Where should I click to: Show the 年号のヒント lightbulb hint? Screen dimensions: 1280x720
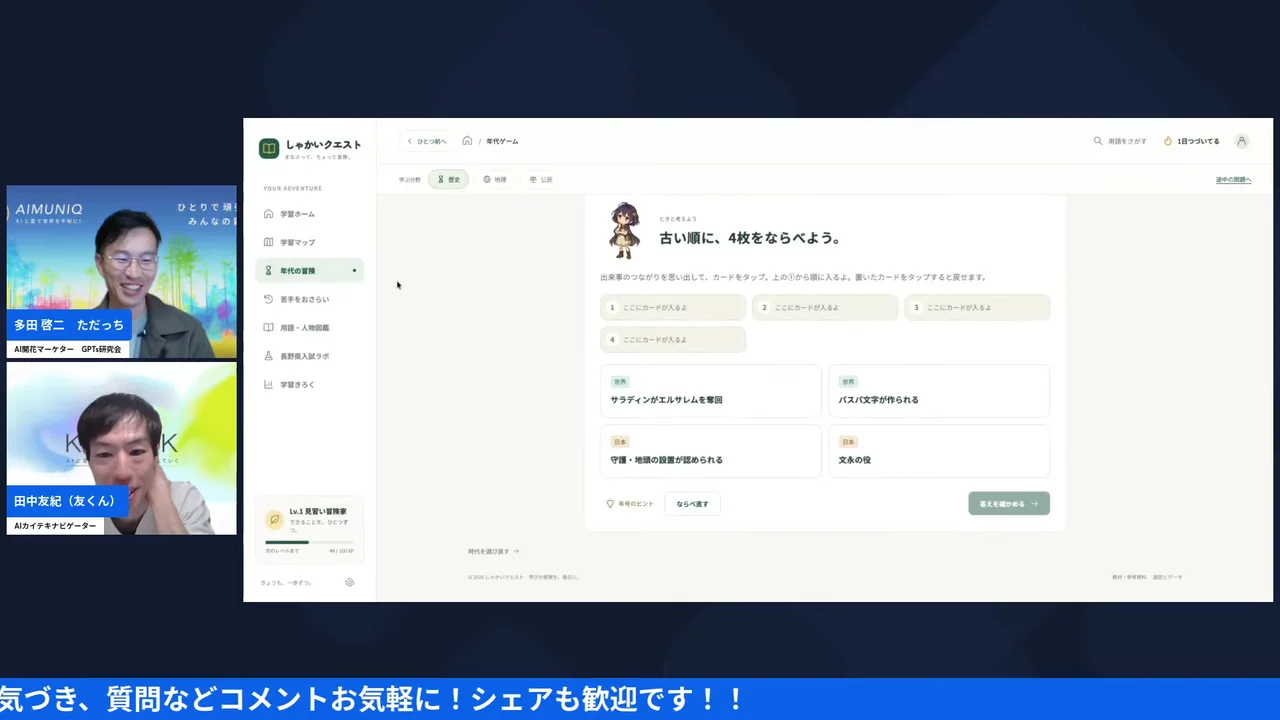pos(629,504)
